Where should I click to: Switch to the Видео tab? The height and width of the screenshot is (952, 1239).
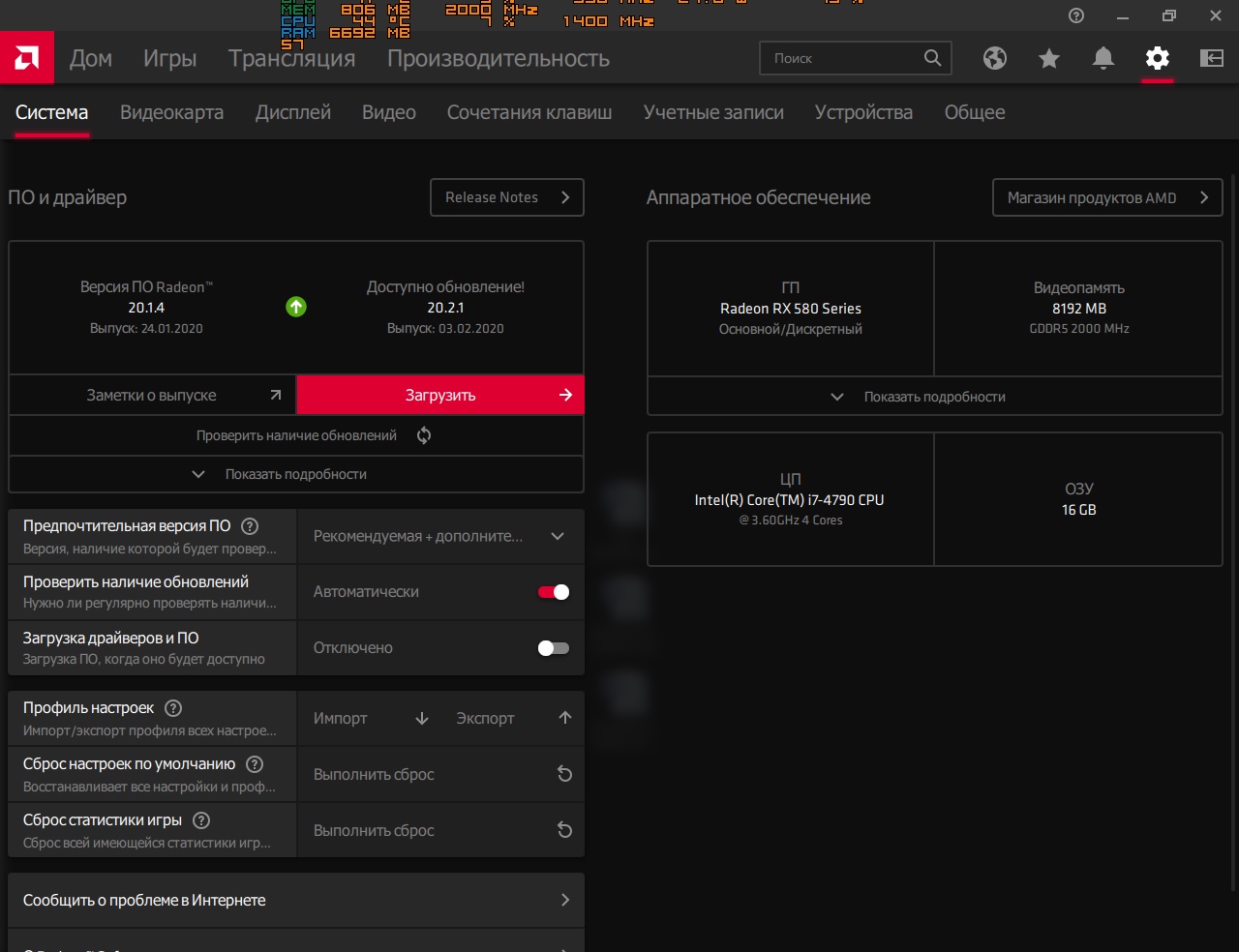pyautogui.click(x=389, y=112)
